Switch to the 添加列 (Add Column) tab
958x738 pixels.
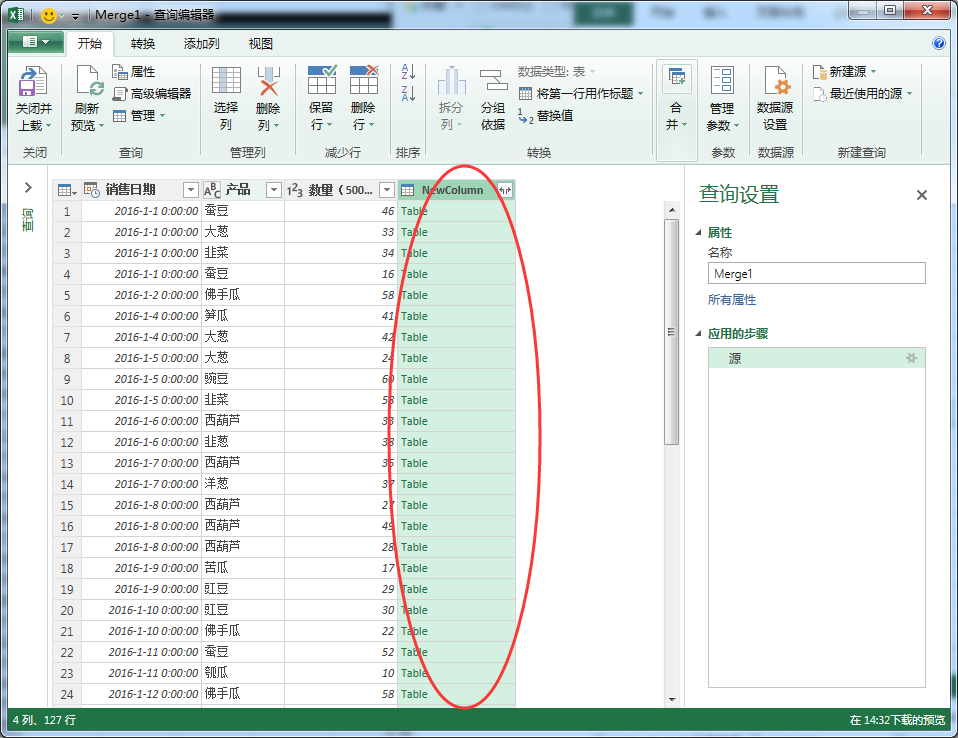point(202,44)
